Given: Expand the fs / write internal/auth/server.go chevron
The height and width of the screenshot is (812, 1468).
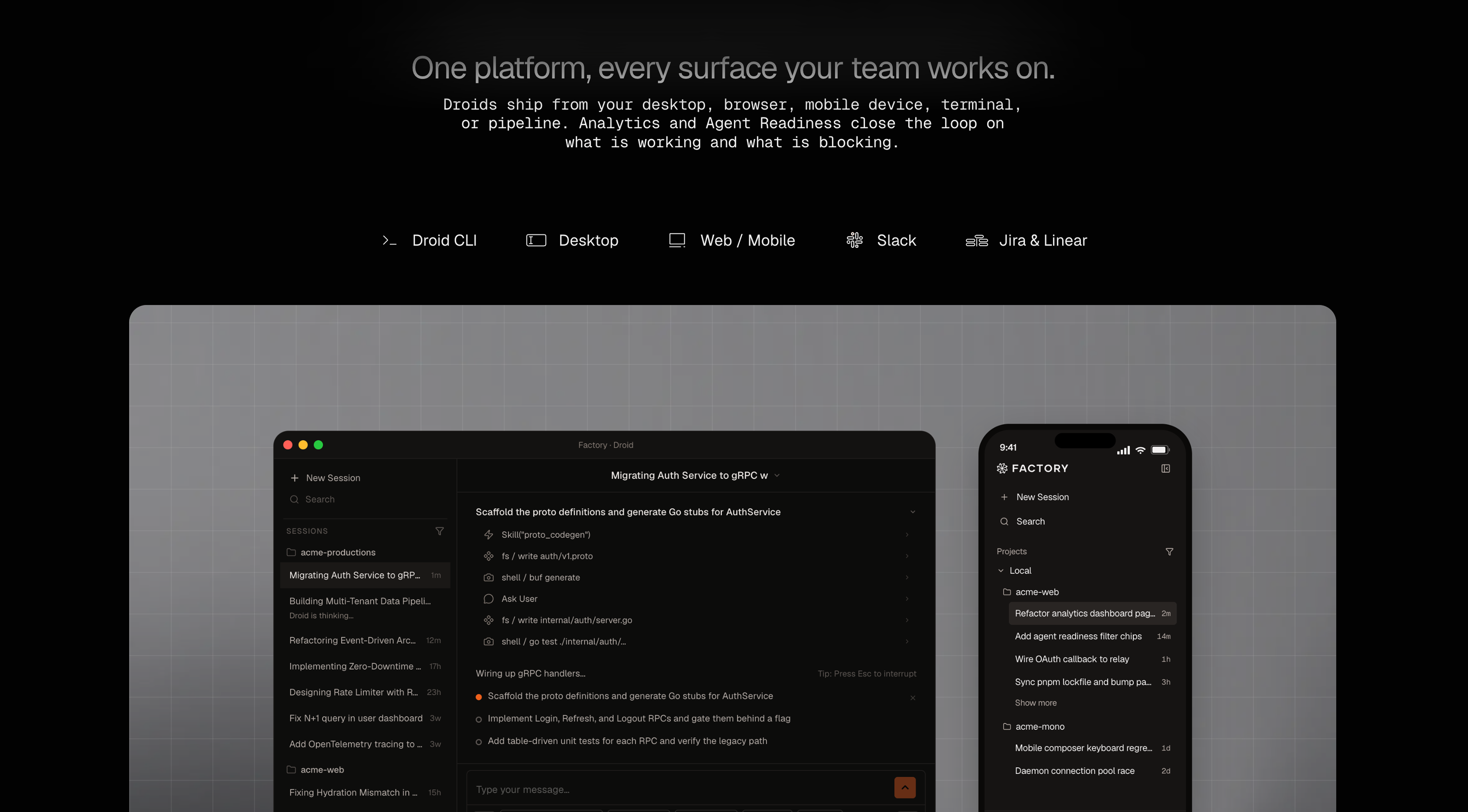Looking at the screenshot, I should 907,620.
